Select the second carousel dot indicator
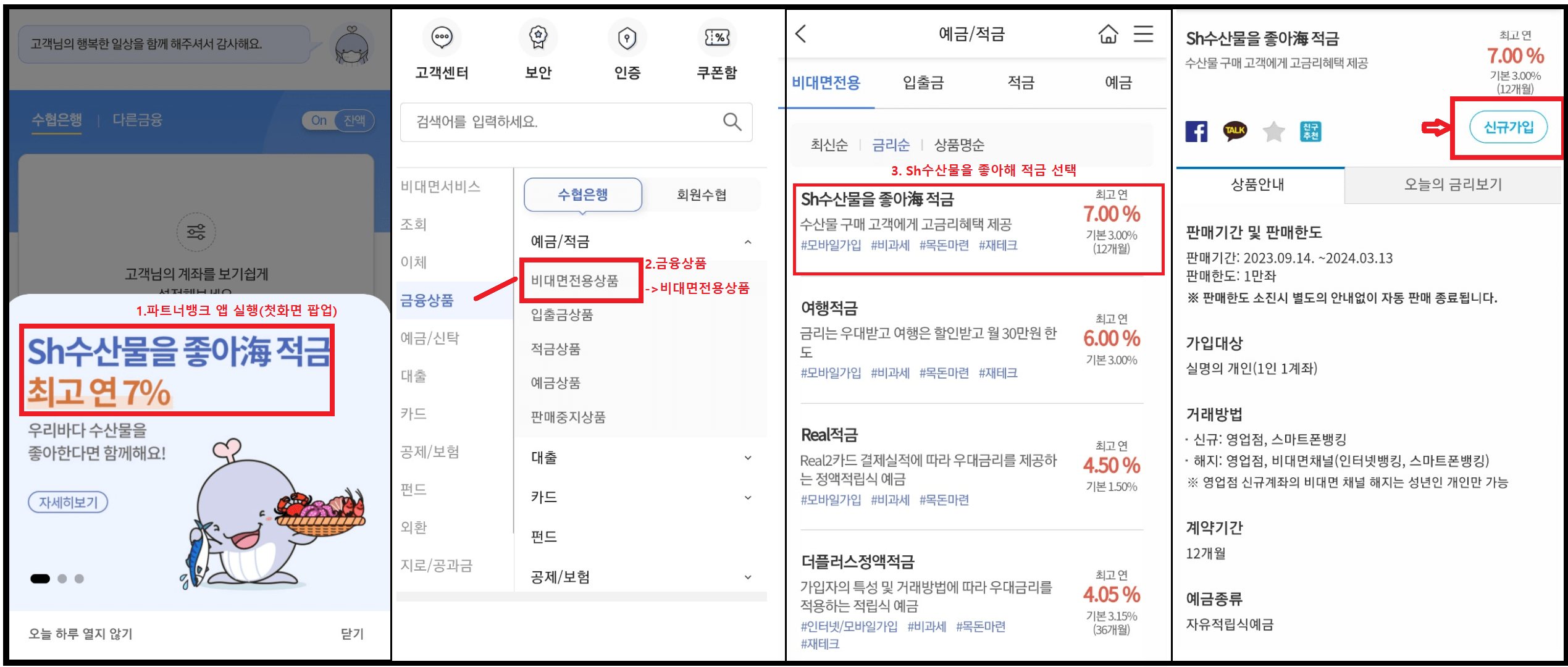 click(x=62, y=579)
